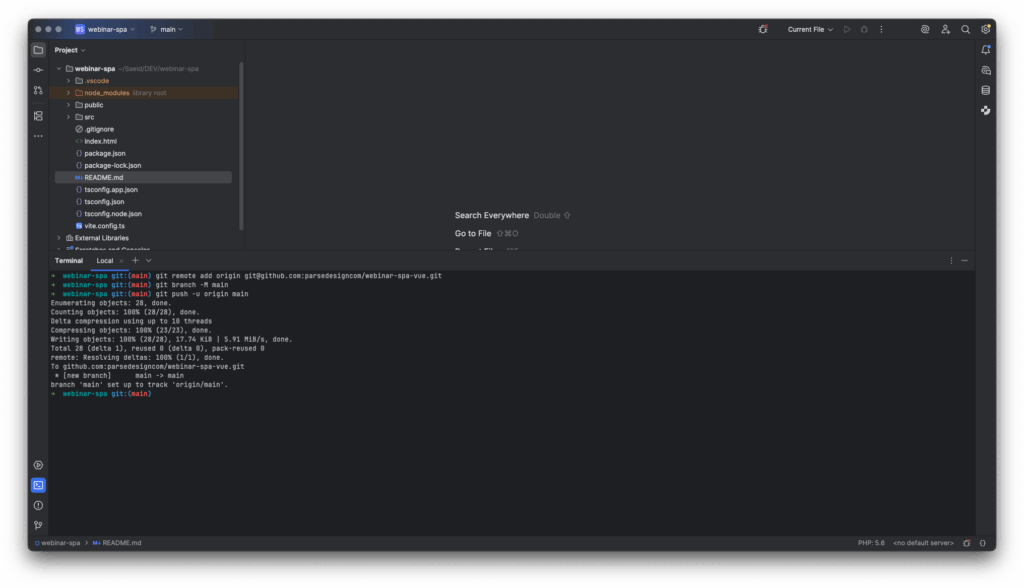This screenshot has width=1024, height=588.
Task: Open IDE settings gear icon
Action: click(x=986, y=29)
